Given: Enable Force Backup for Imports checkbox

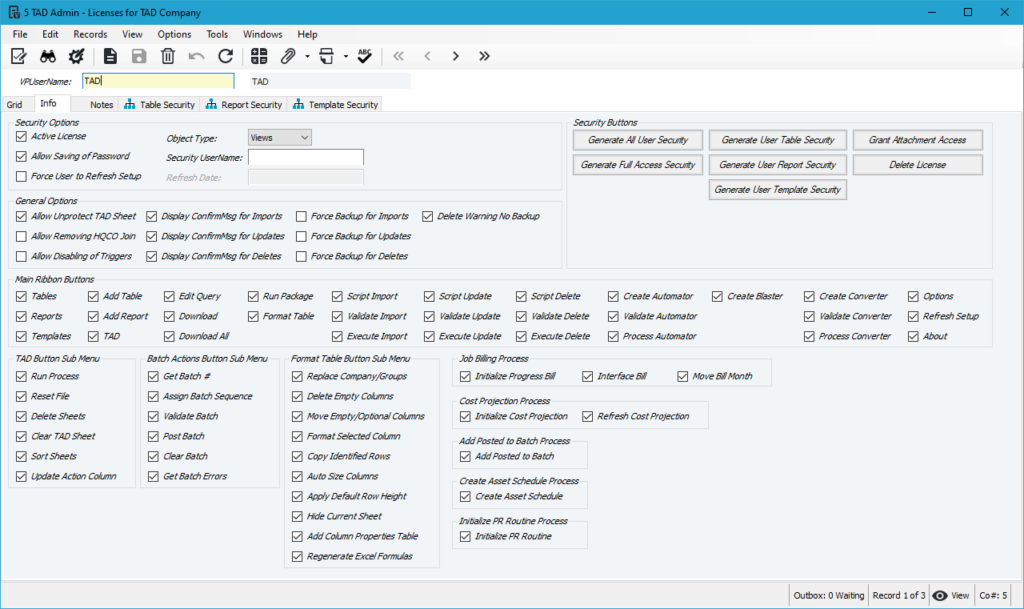Looking at the screenshot, I should click(x=301, y=216).
